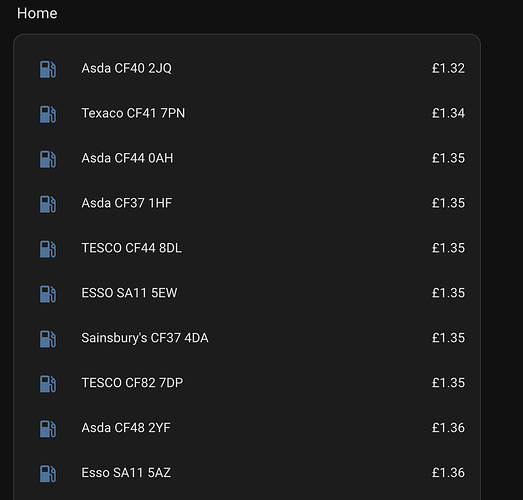Click the £1.32 price for Asda CF40
Image resolution: width=523 pixels, height=500 pixels.
click(448, 68)
